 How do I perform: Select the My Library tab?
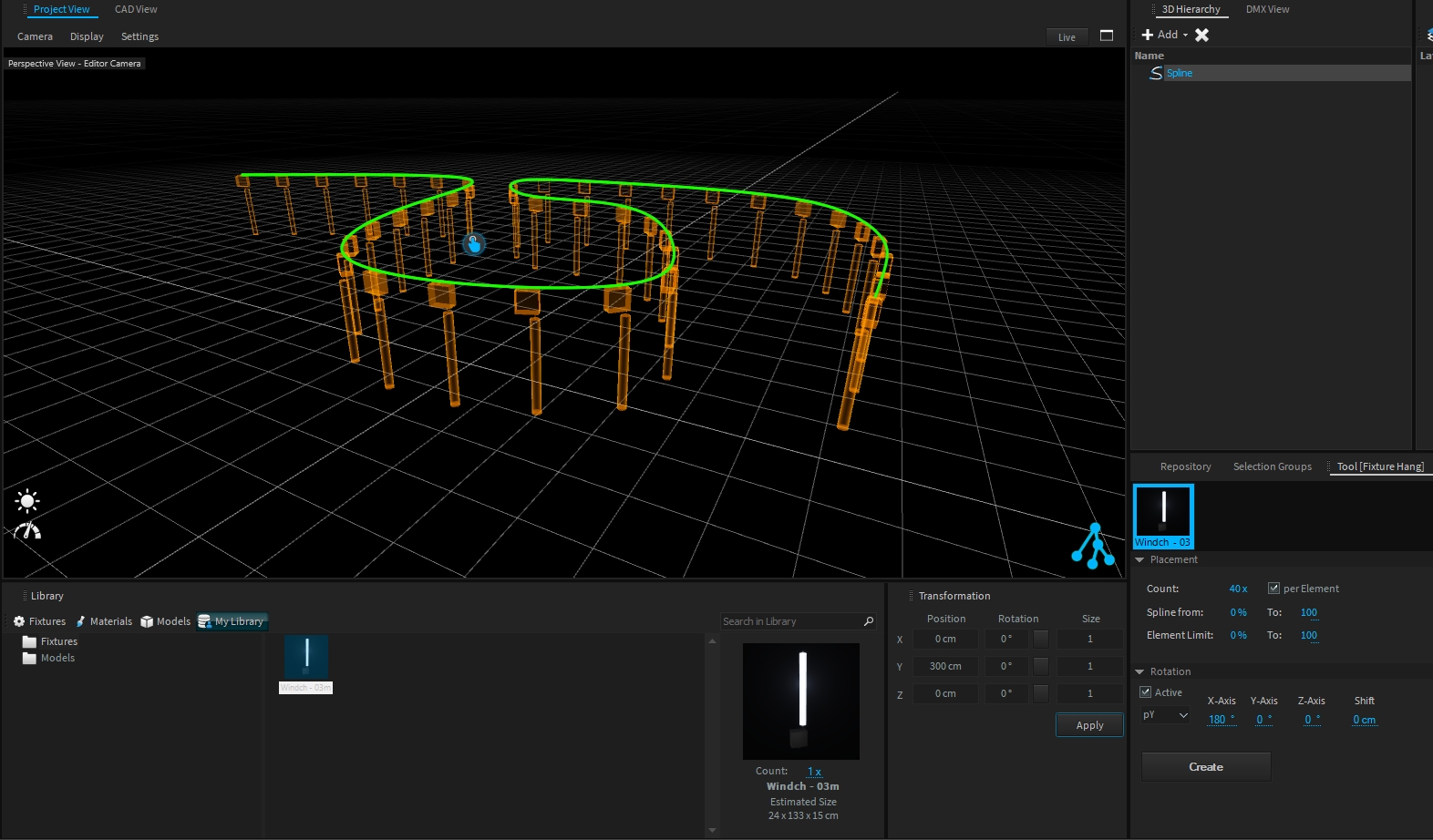pyautogui.click(x=232, y=621)
